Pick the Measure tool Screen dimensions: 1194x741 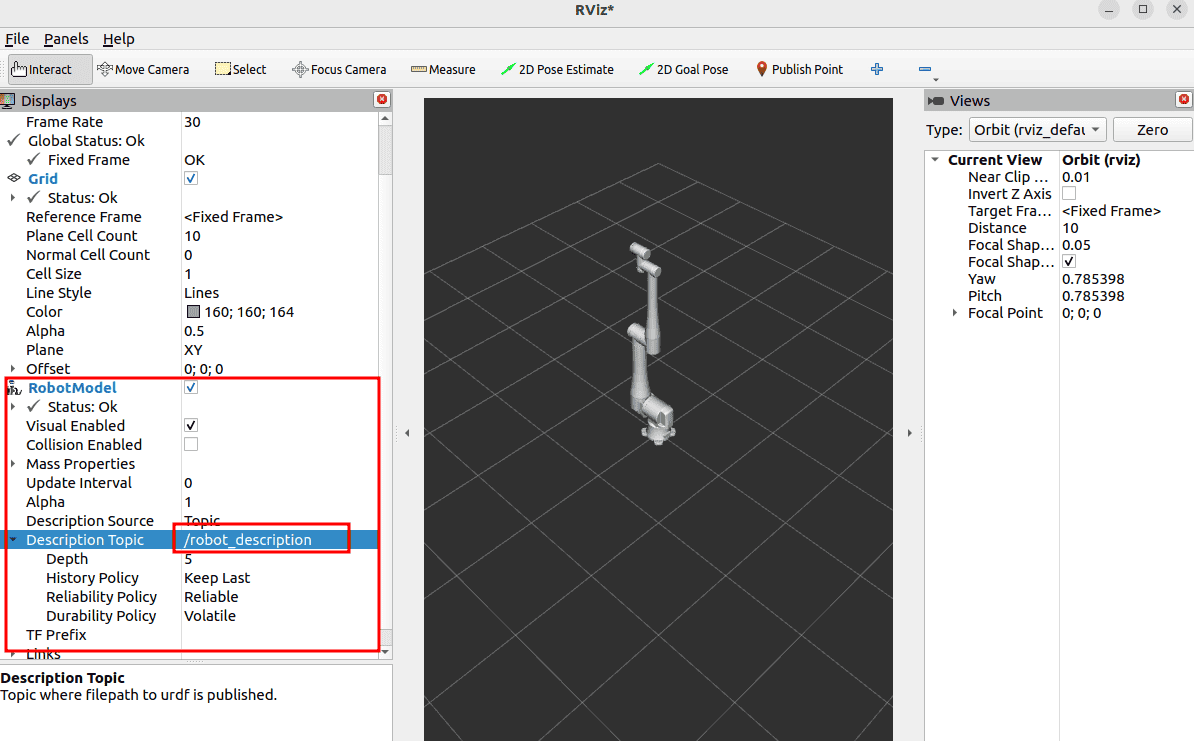(x=443, y=69)
